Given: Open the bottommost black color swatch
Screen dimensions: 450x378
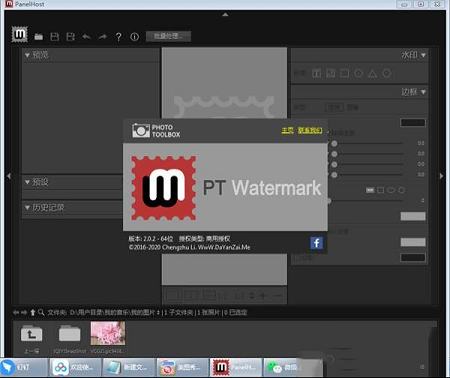Looking at the screenshot, I should click(x=413, y=258).
